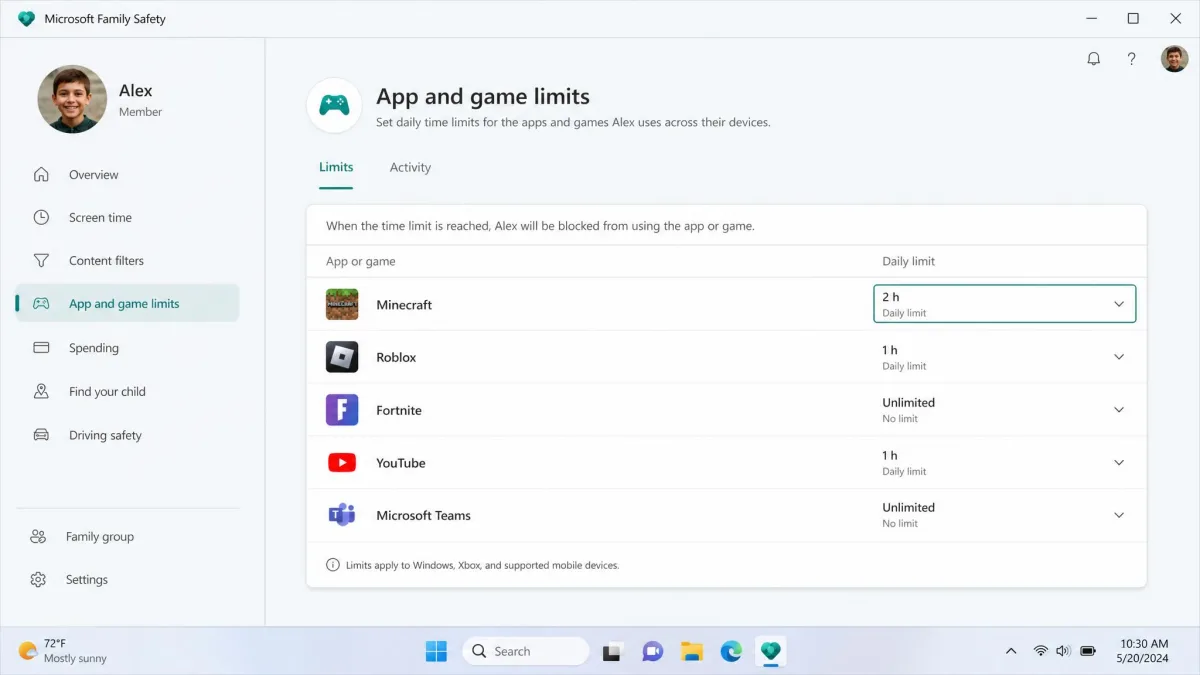Click the Roblox app name
Viewport: 1200px width, 675px height.
pyautogui.click(x=396, y=358)
